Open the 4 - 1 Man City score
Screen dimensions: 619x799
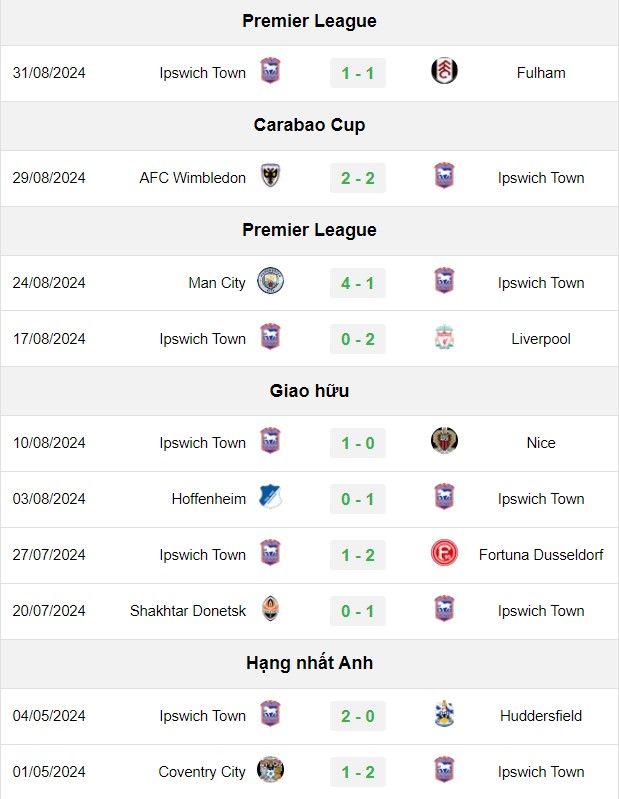point(358,283)
